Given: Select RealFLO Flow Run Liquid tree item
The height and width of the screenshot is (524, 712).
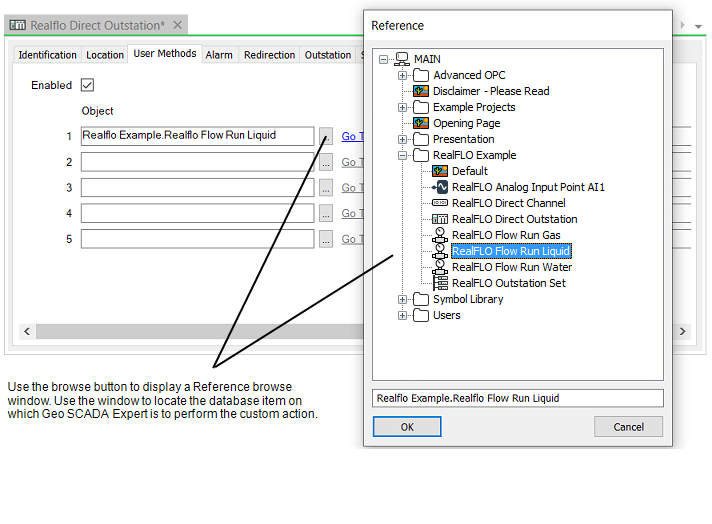Looking at the screenshot, I should 510,251.
